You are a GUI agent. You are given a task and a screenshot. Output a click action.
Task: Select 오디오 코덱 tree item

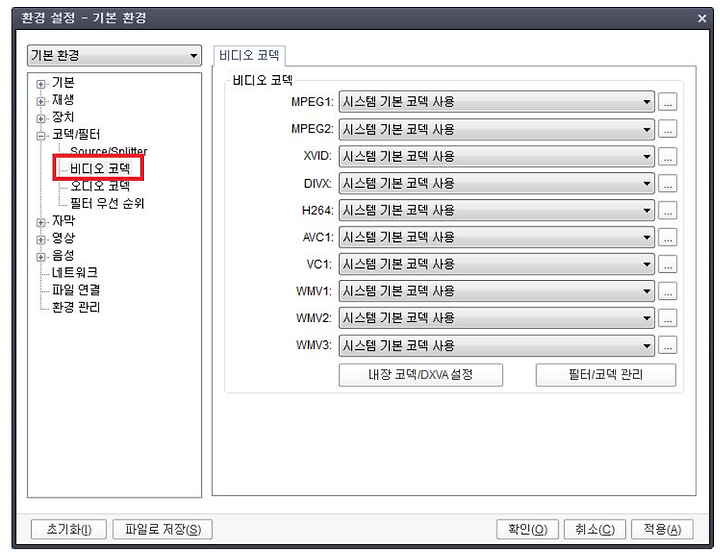[100, 186]
